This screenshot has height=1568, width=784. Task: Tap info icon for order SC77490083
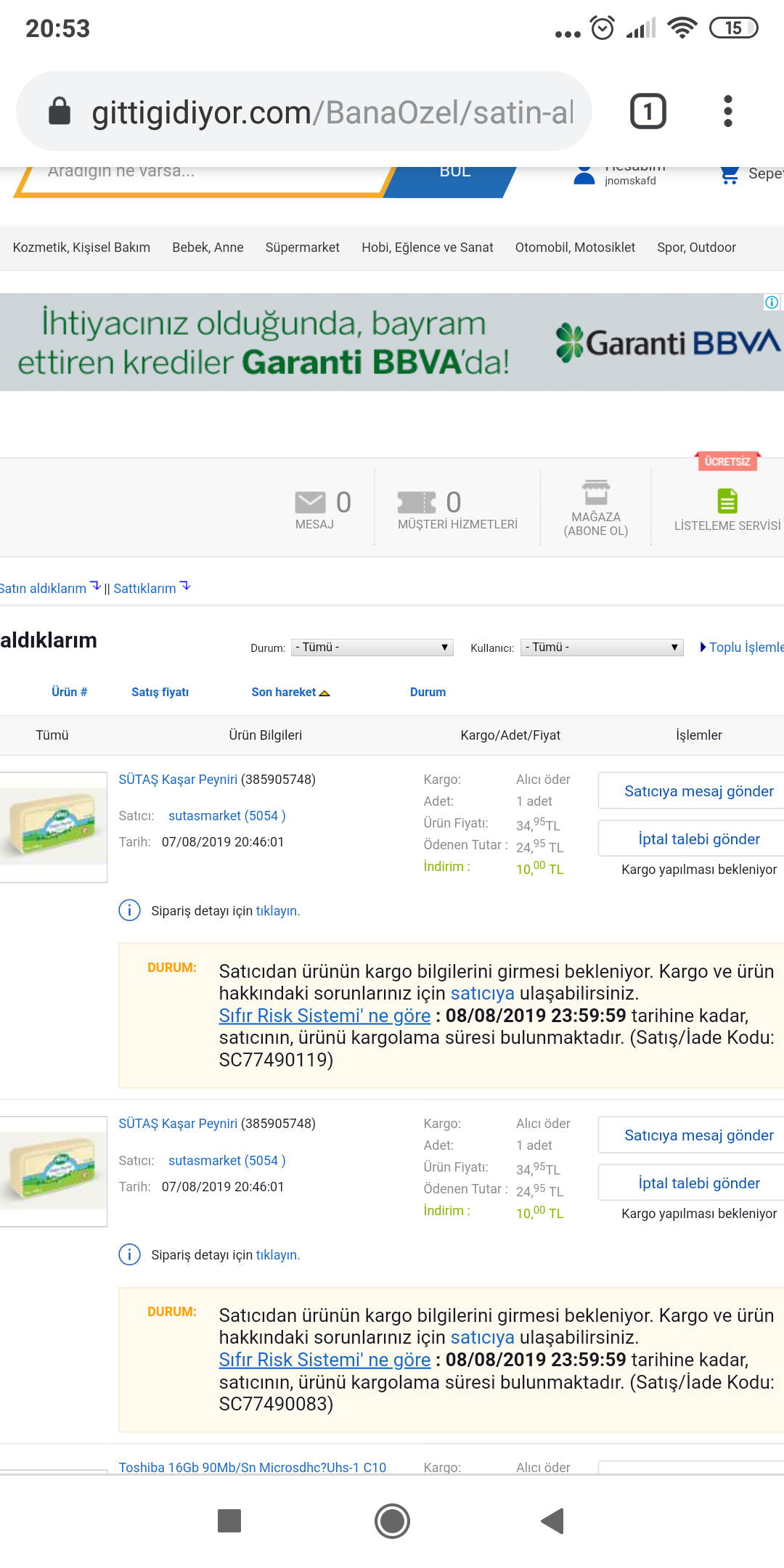(x=129, y=1254)
